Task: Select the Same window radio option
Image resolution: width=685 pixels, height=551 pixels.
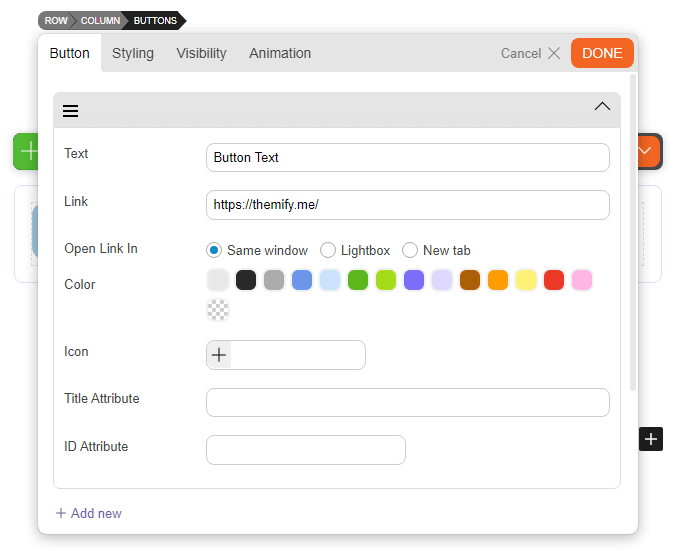Action: tap(214, 250)
